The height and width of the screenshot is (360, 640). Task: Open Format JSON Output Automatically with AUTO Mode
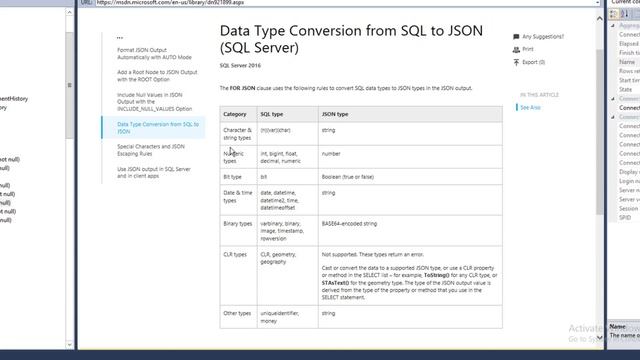(154, 53)
